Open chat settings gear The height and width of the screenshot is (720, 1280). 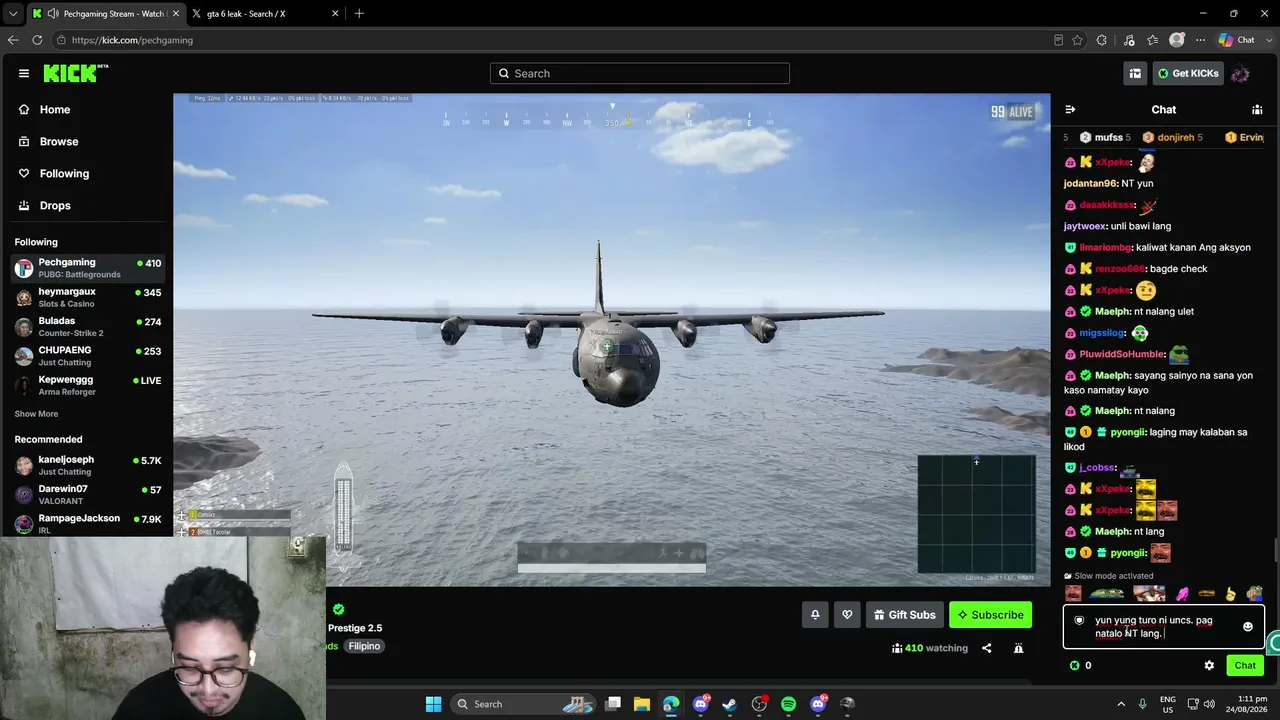pyautogui.click(x=1209, y=666)
